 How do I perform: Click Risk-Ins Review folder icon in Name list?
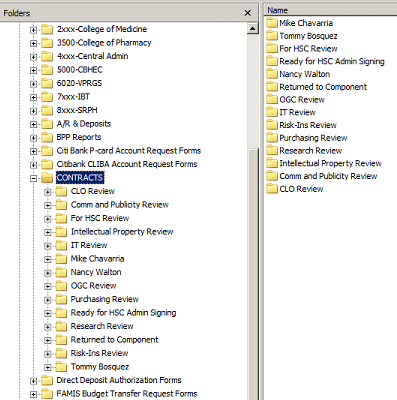pos(272,125)
